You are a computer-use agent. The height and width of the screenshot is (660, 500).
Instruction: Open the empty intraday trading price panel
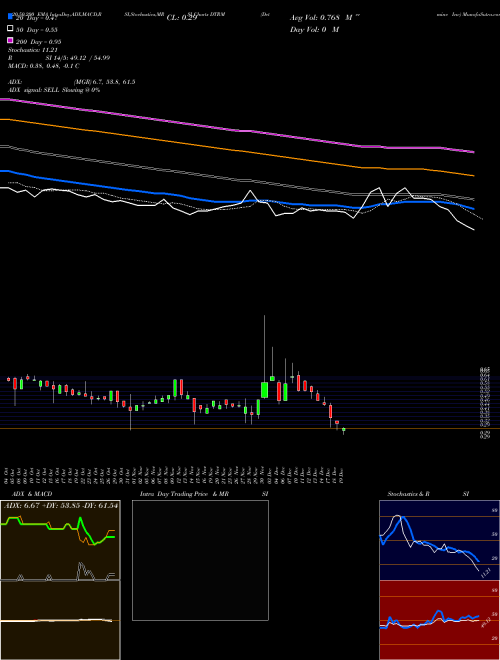click(x=200, y=560)
